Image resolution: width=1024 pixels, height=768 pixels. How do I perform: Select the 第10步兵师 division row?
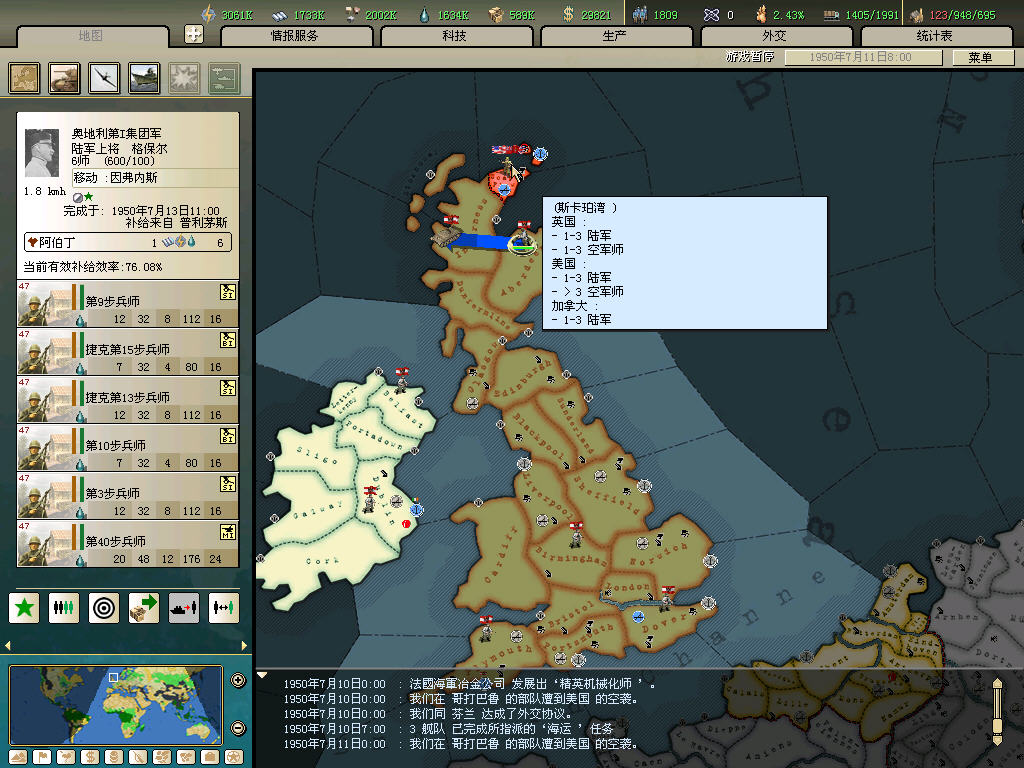tap(128, 447)
